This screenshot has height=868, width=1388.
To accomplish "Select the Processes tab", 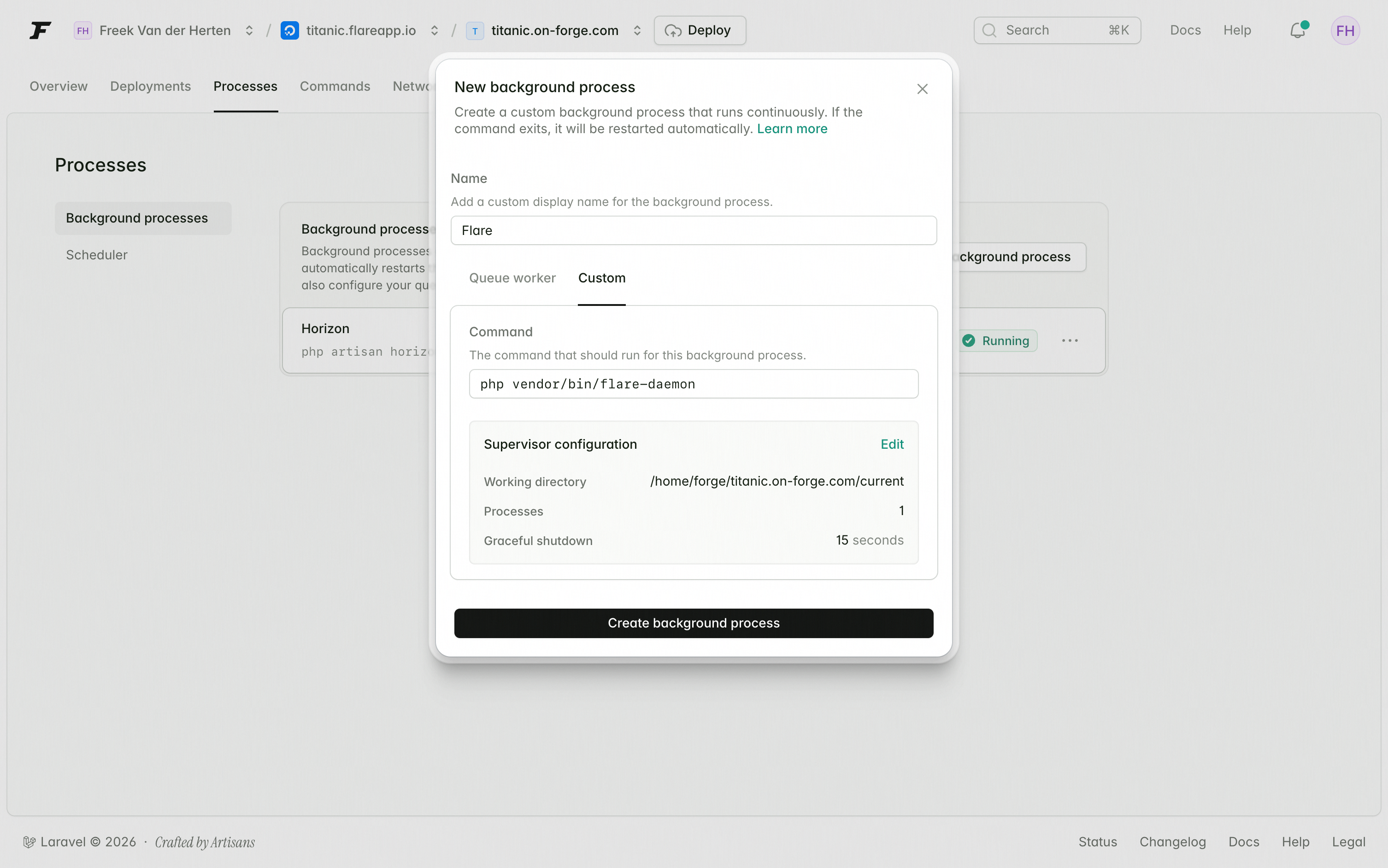I will pos(245,86).
